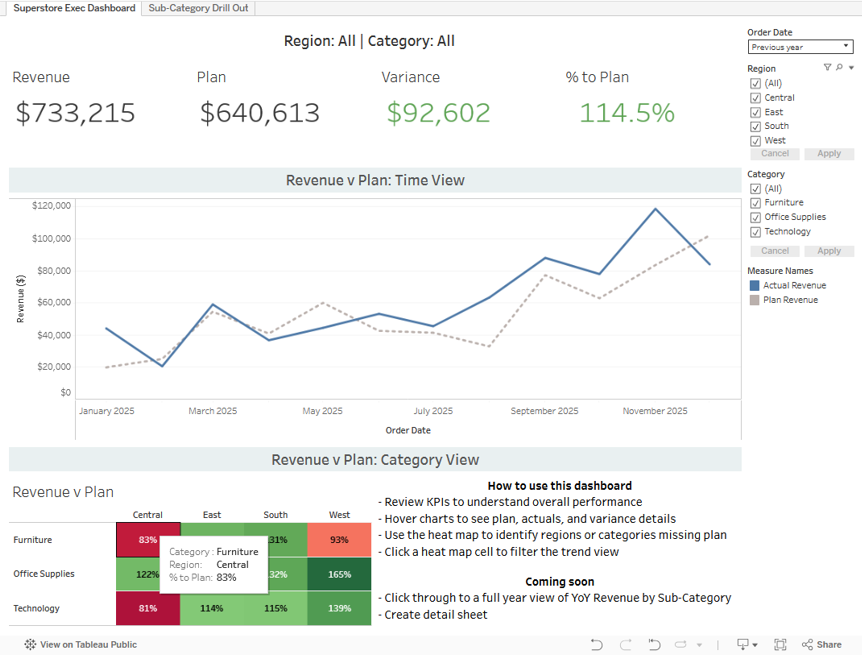Click the Undo icon in the bottom toolbar
This screenshot has width=862, height=656.
597,644
